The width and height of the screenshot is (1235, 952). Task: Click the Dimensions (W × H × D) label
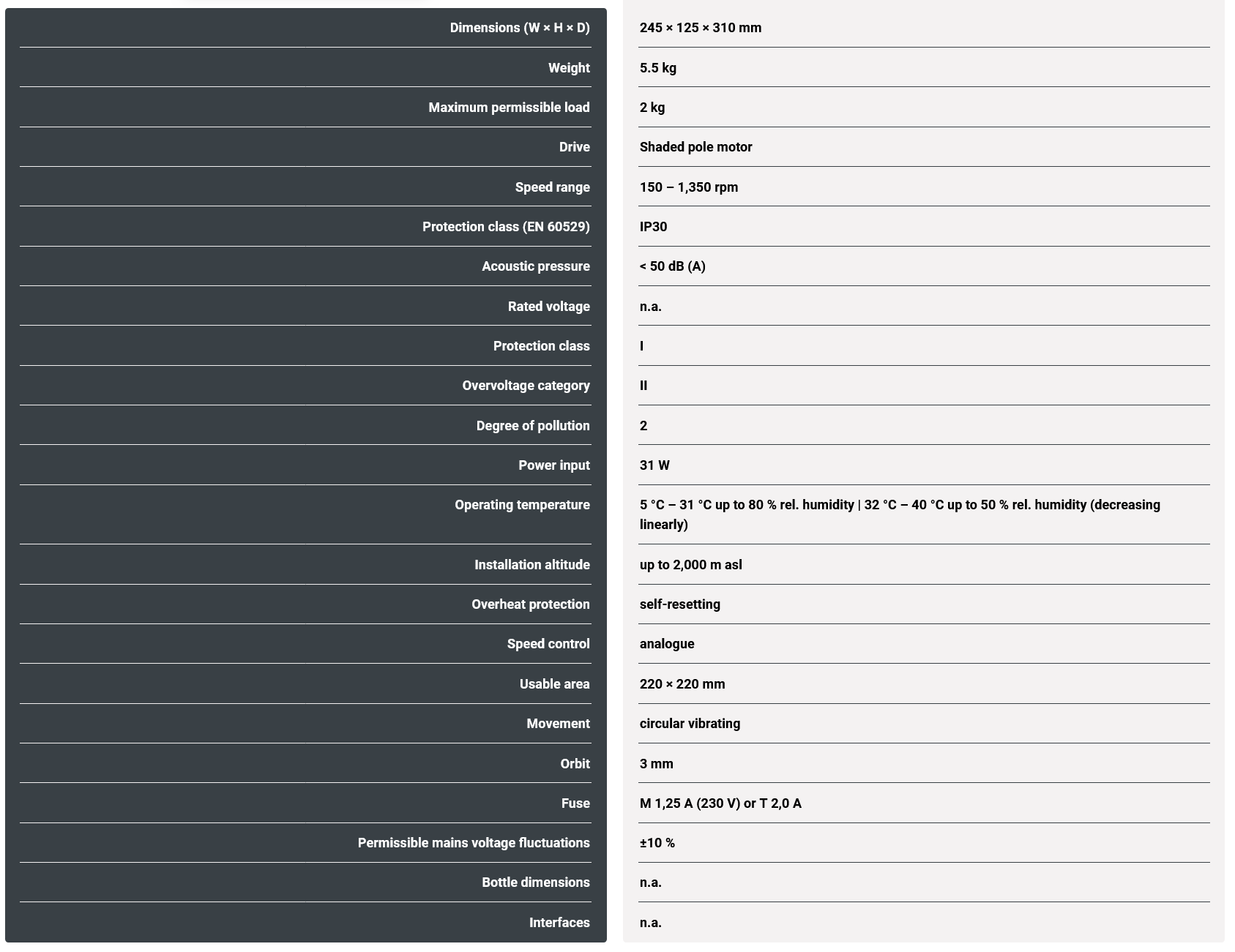click(519, 28)
